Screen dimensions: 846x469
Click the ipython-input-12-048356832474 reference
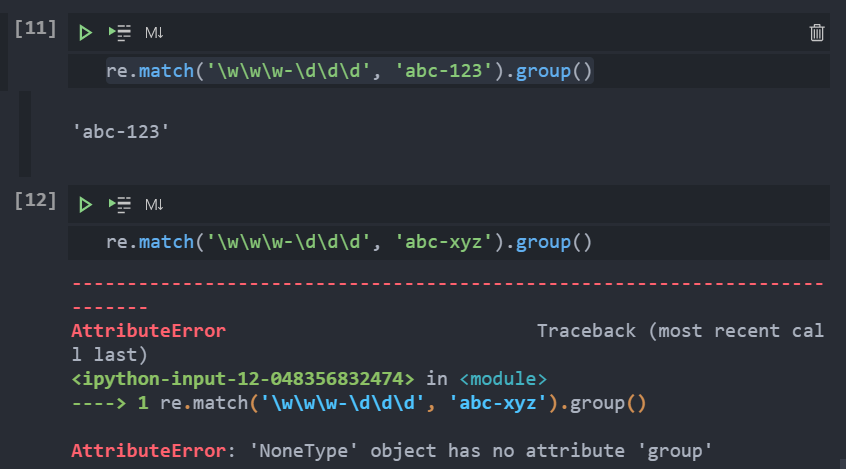tap(243, 379)
